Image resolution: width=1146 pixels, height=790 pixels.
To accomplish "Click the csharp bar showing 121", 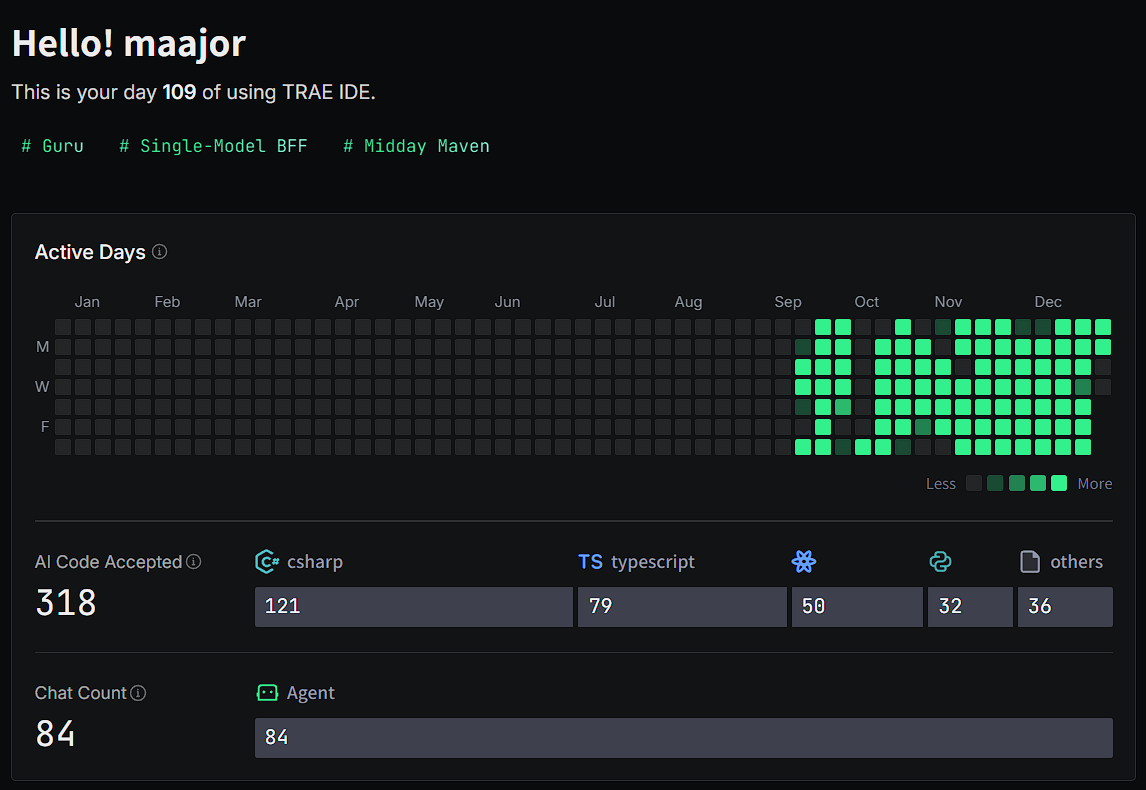I will (x=414, y=607).
